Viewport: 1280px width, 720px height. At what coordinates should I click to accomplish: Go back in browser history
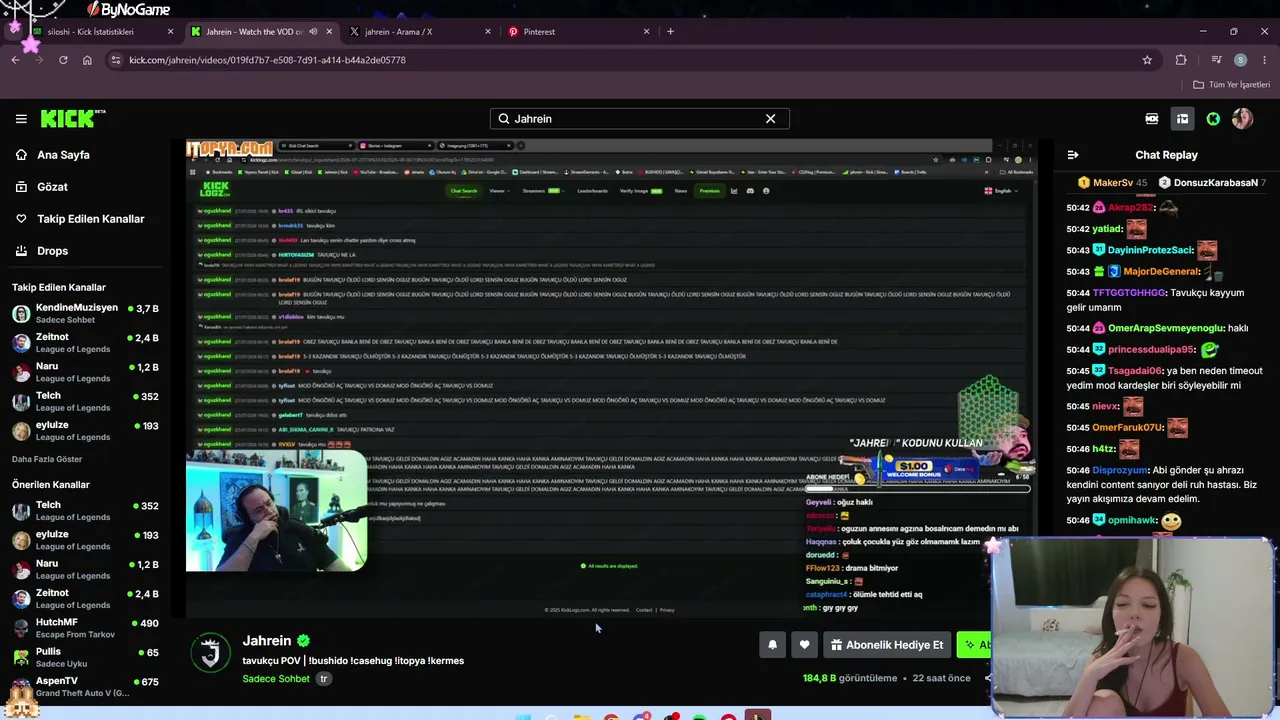15,60
